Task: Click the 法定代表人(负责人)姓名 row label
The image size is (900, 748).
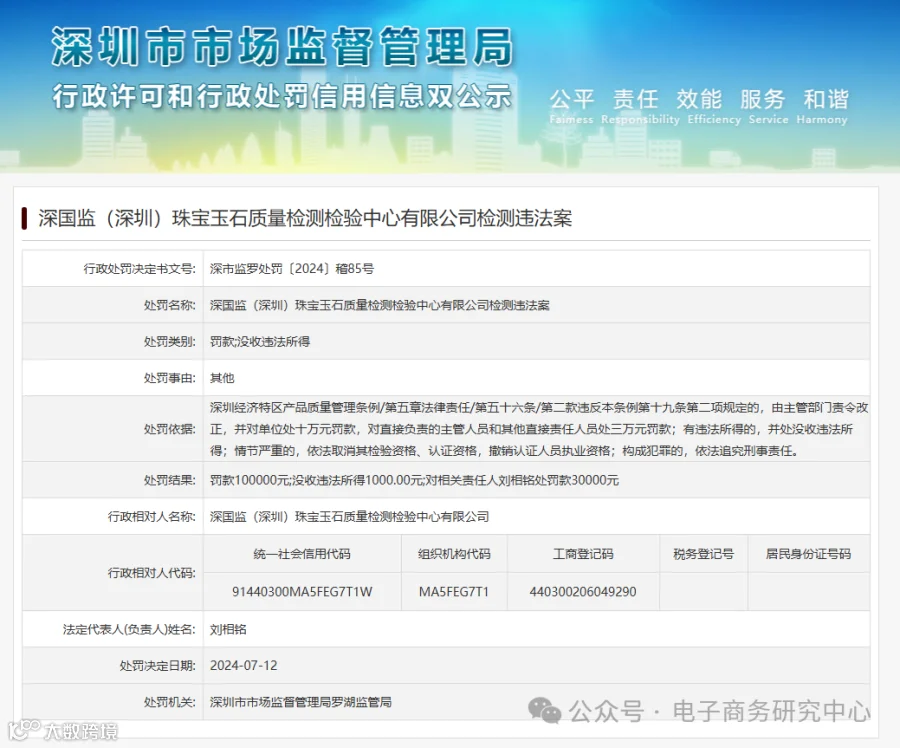Action: tap(129, 630)
